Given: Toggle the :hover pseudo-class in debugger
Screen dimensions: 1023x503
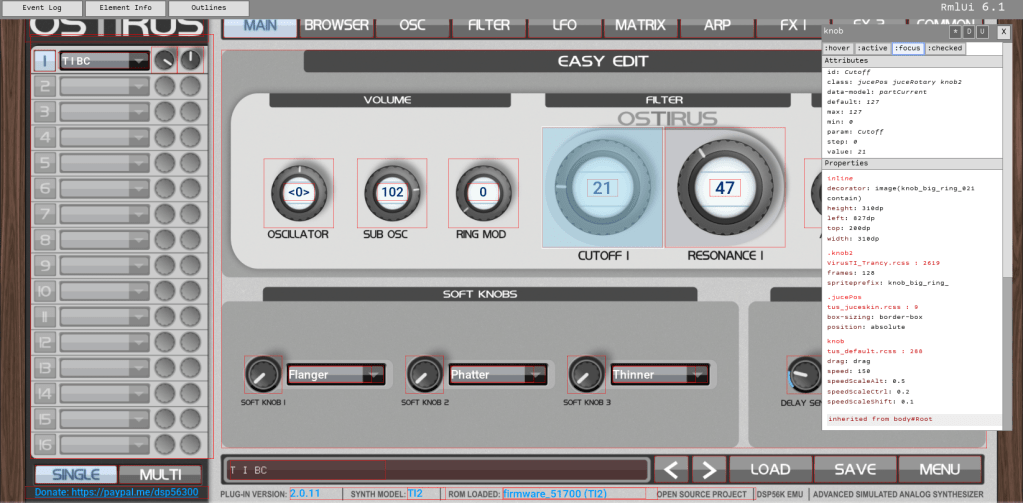Looking at the screenshot, I should coord(837,48).
